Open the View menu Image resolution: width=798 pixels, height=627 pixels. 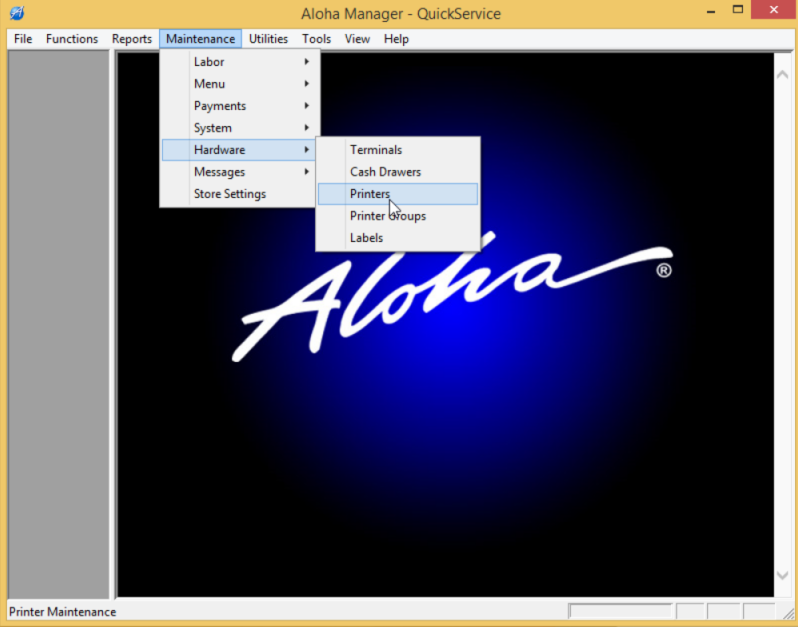[x=357, y=39]
